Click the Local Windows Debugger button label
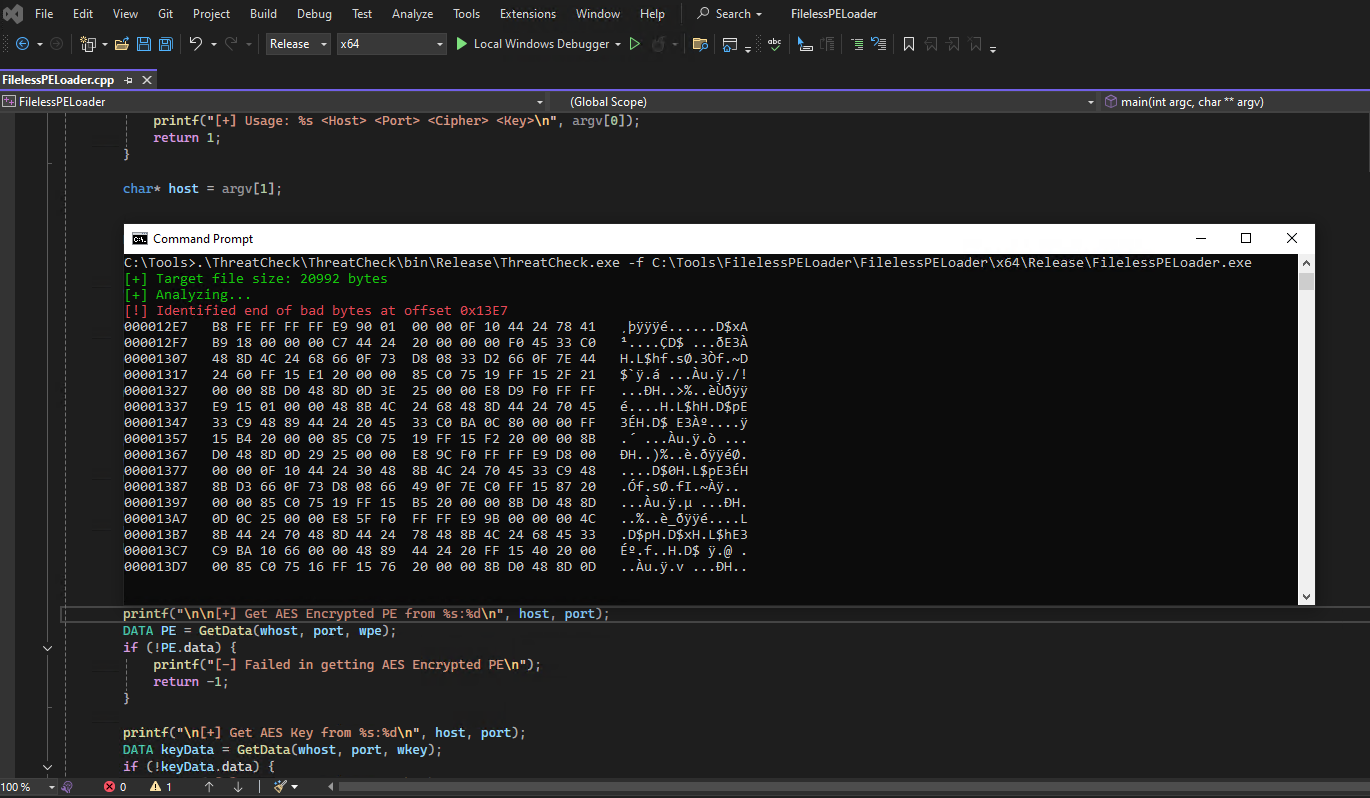The image size is (1370, 798). tap(541, 44)
